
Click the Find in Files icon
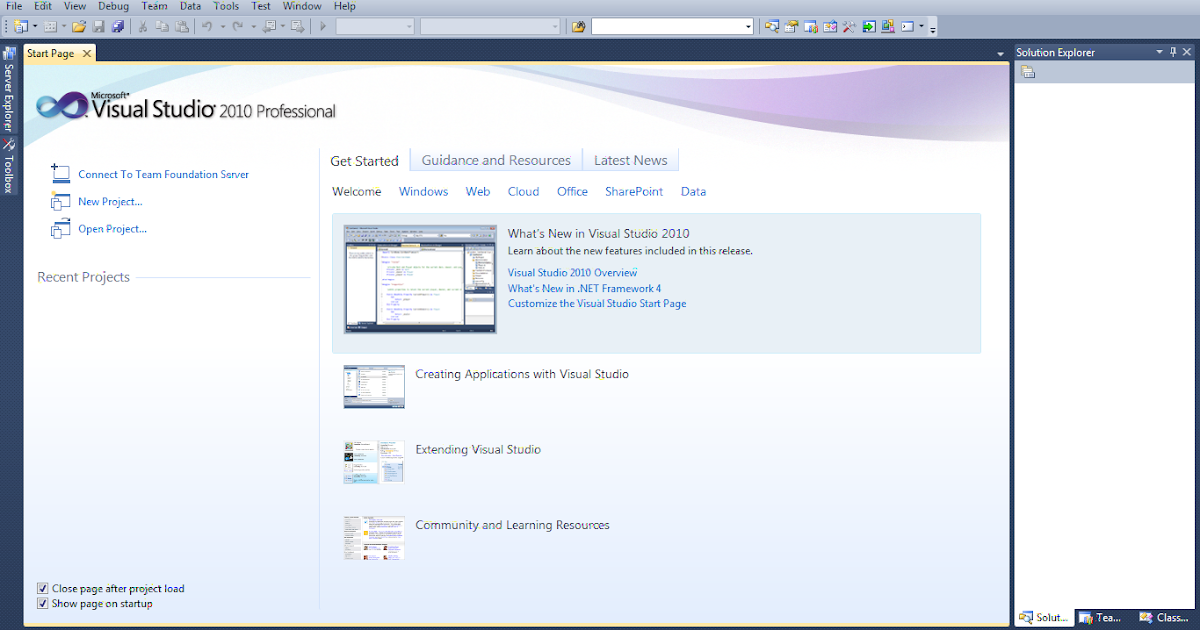click(578, 26)
